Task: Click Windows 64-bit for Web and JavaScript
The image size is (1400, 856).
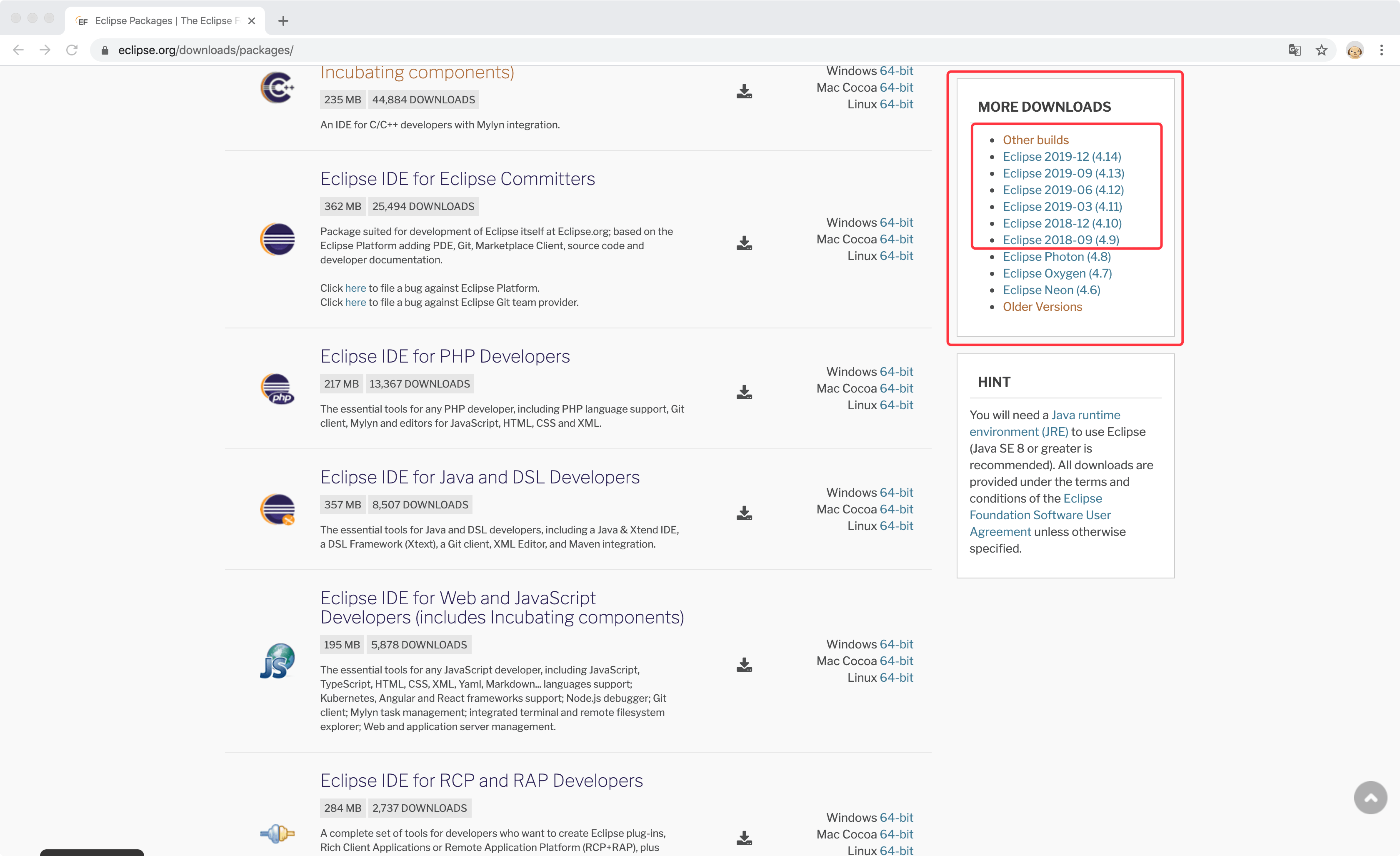Action: coord(896,644)
